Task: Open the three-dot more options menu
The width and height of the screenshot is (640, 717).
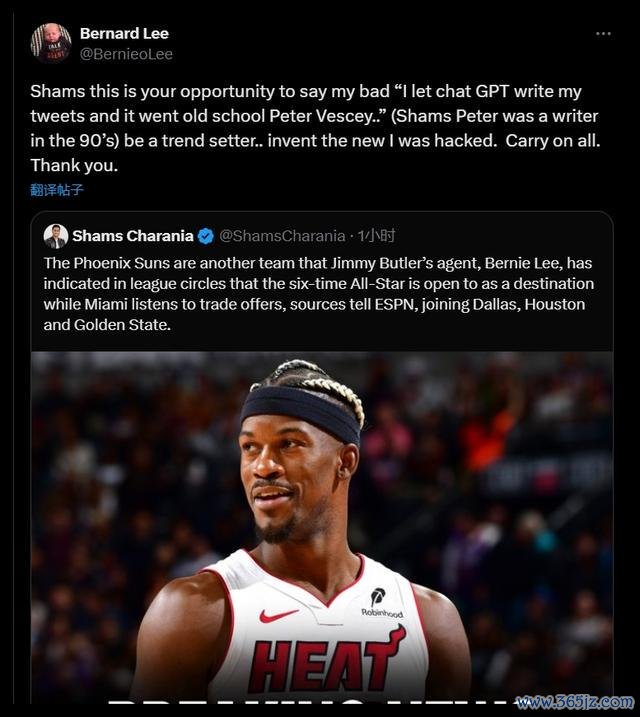Action: (603, 34)
